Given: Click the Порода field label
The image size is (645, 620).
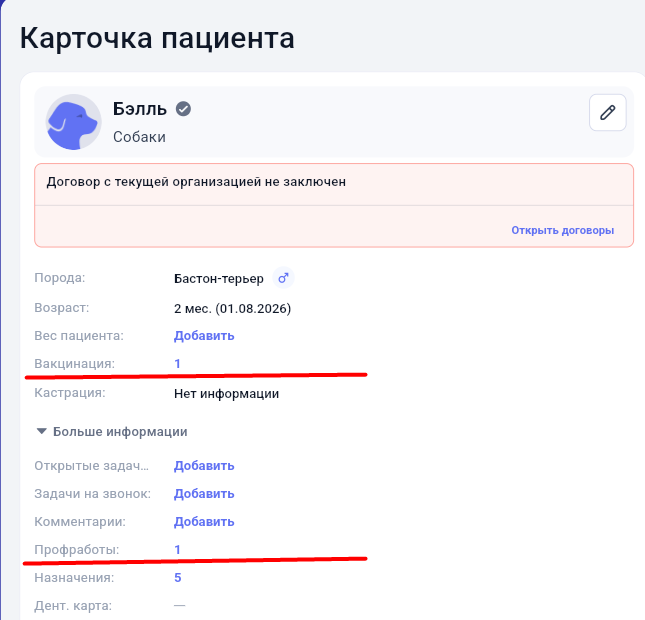Looking at the screenshot, I should click(x=60, y=278).
